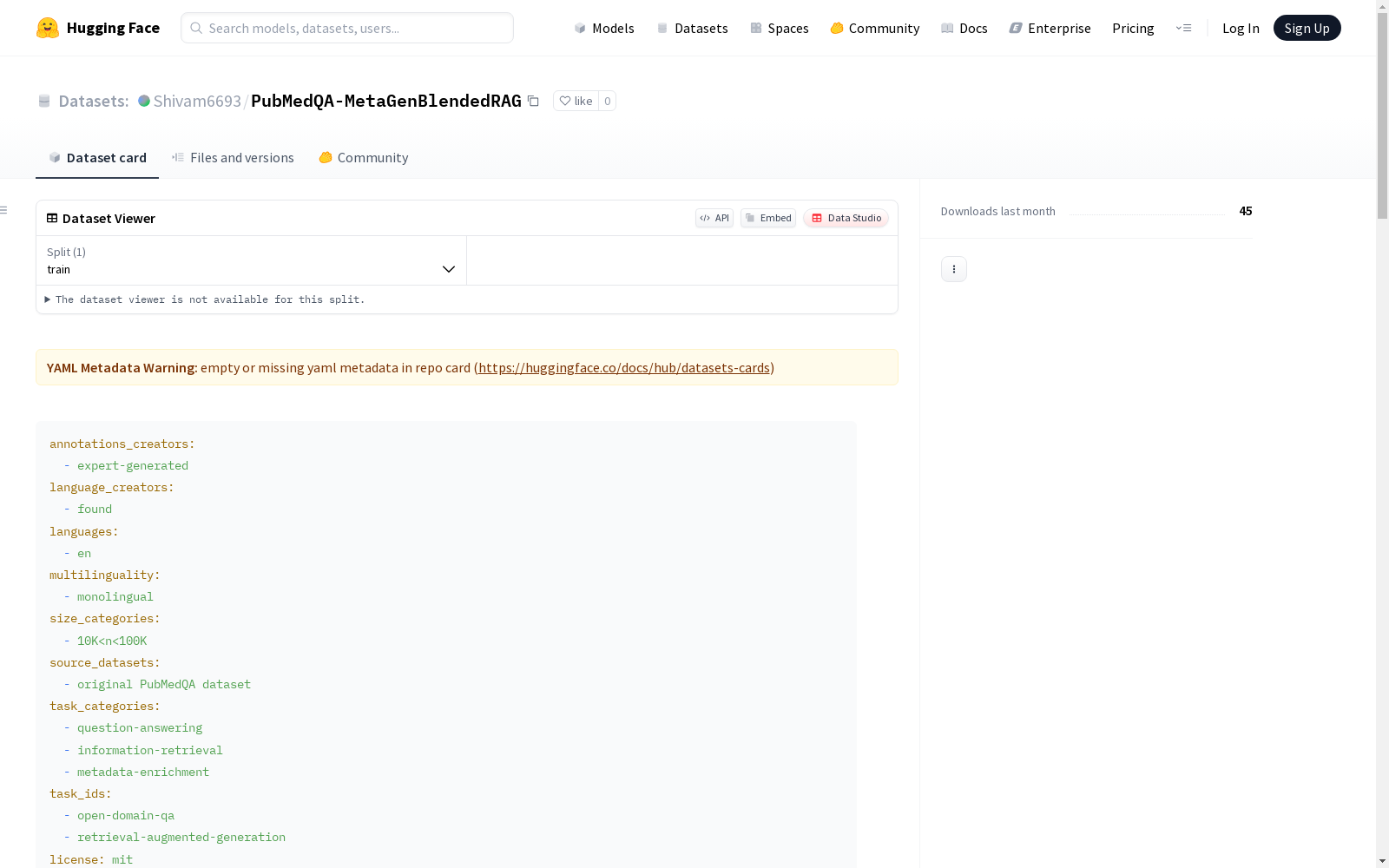
Task: Click 'original PubMedQA dataset' text
Action: 164,684
